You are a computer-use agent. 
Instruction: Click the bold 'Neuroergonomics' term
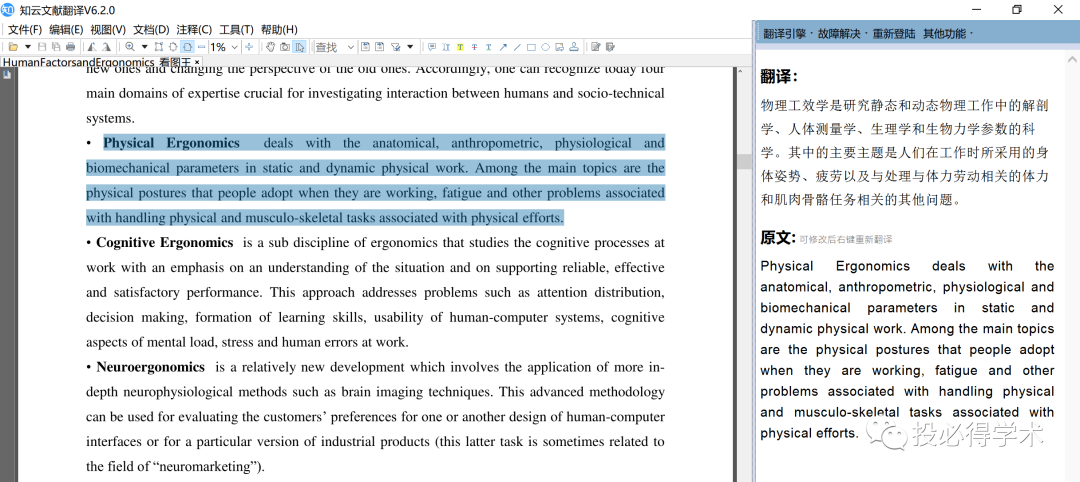150,367
